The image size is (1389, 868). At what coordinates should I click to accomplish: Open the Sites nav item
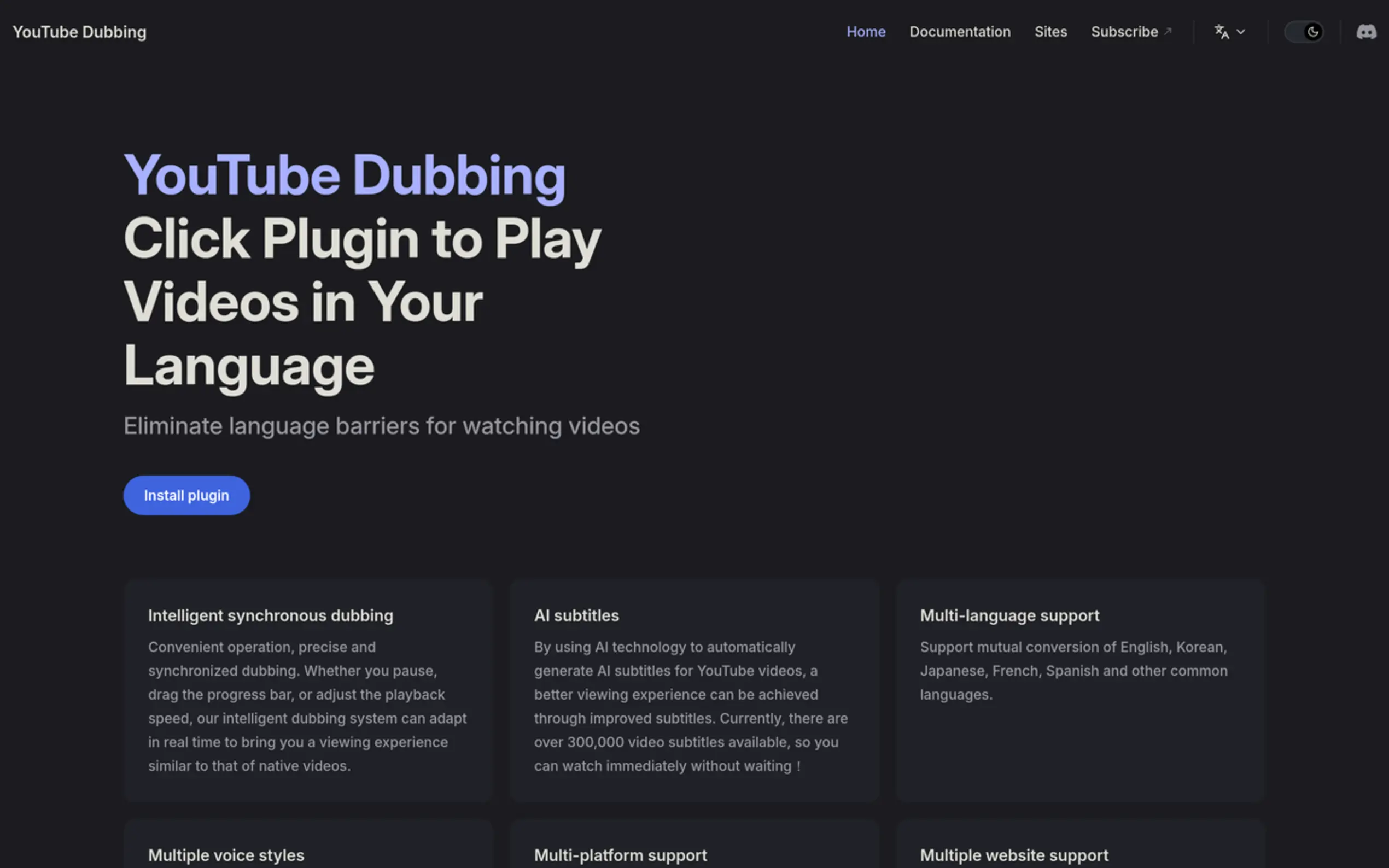pos(1050,32)
